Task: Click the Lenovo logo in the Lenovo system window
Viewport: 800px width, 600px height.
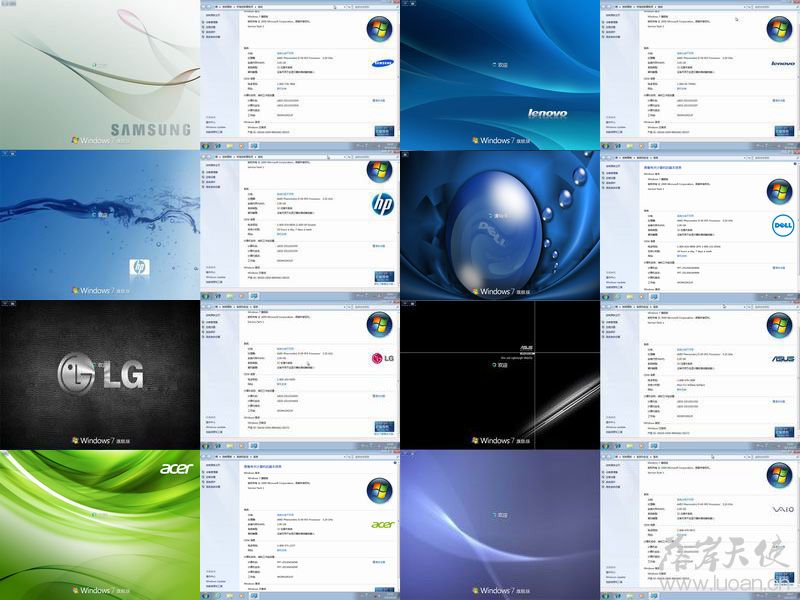Action: [x=783, y=63]
